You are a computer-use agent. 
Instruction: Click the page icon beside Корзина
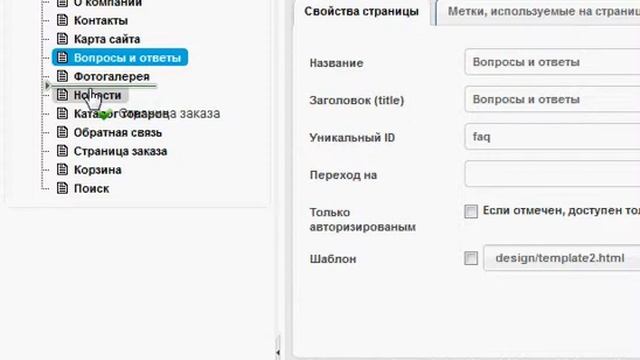tap(62, 169)
